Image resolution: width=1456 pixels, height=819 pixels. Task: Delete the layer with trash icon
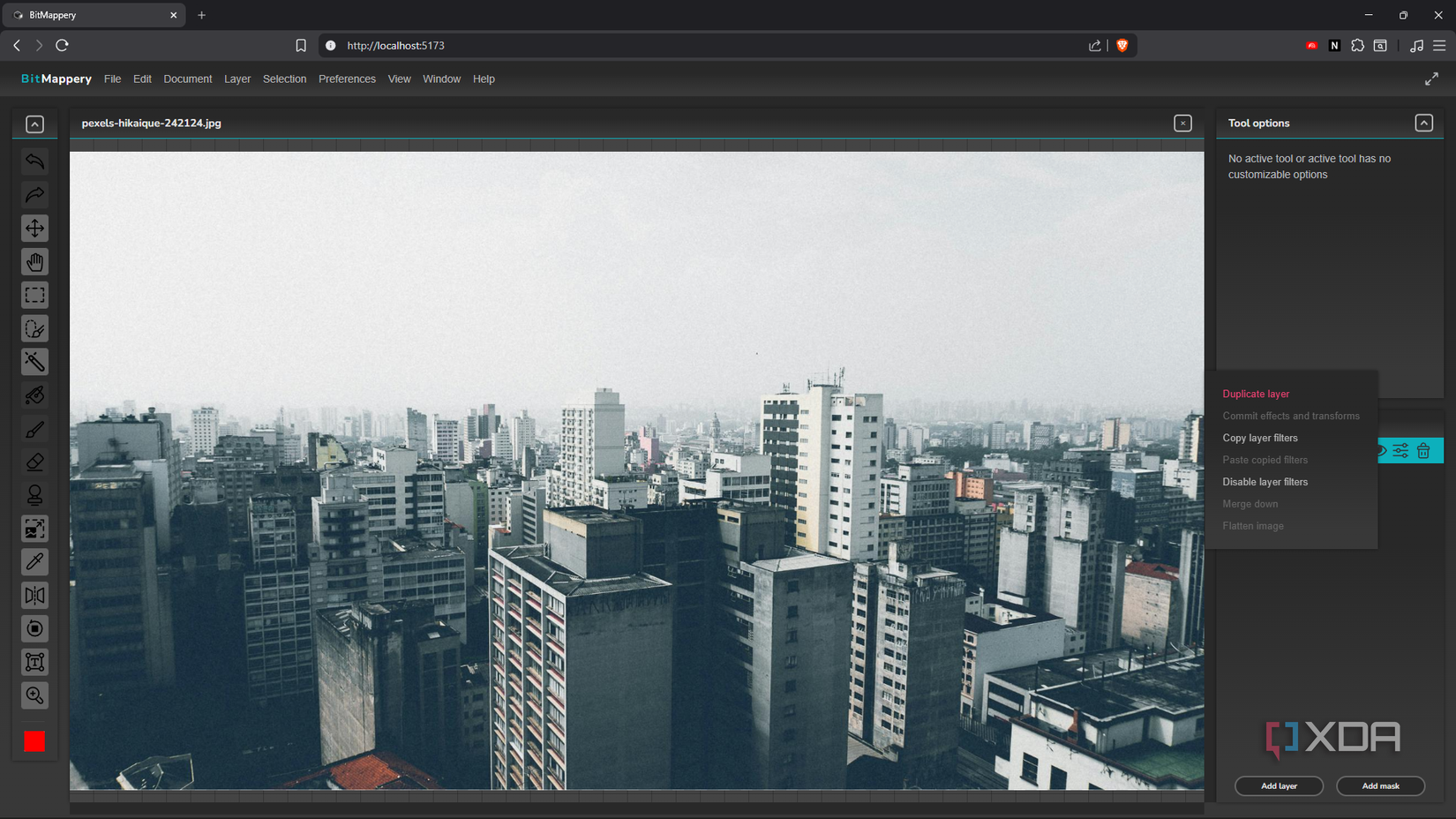click(1423, 451)
